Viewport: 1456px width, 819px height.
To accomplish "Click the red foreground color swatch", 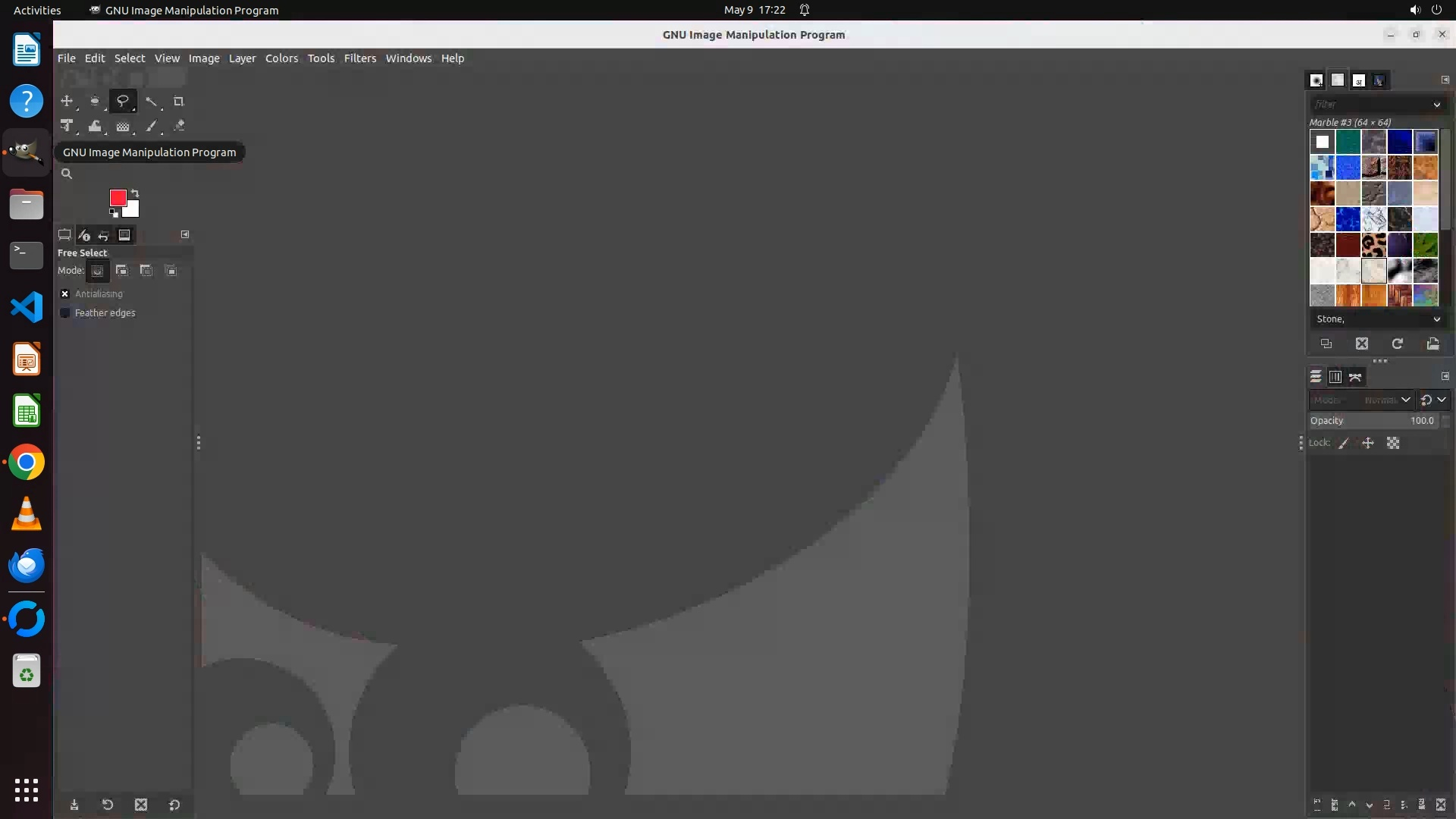I will pyautogui.click(x=118, y=197).
